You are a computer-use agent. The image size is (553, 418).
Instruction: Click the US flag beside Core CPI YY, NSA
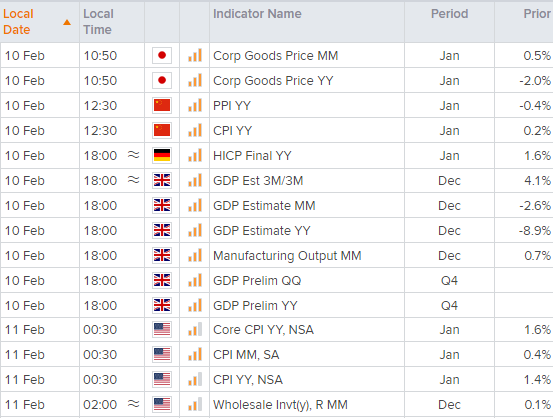tap(162, 330)
